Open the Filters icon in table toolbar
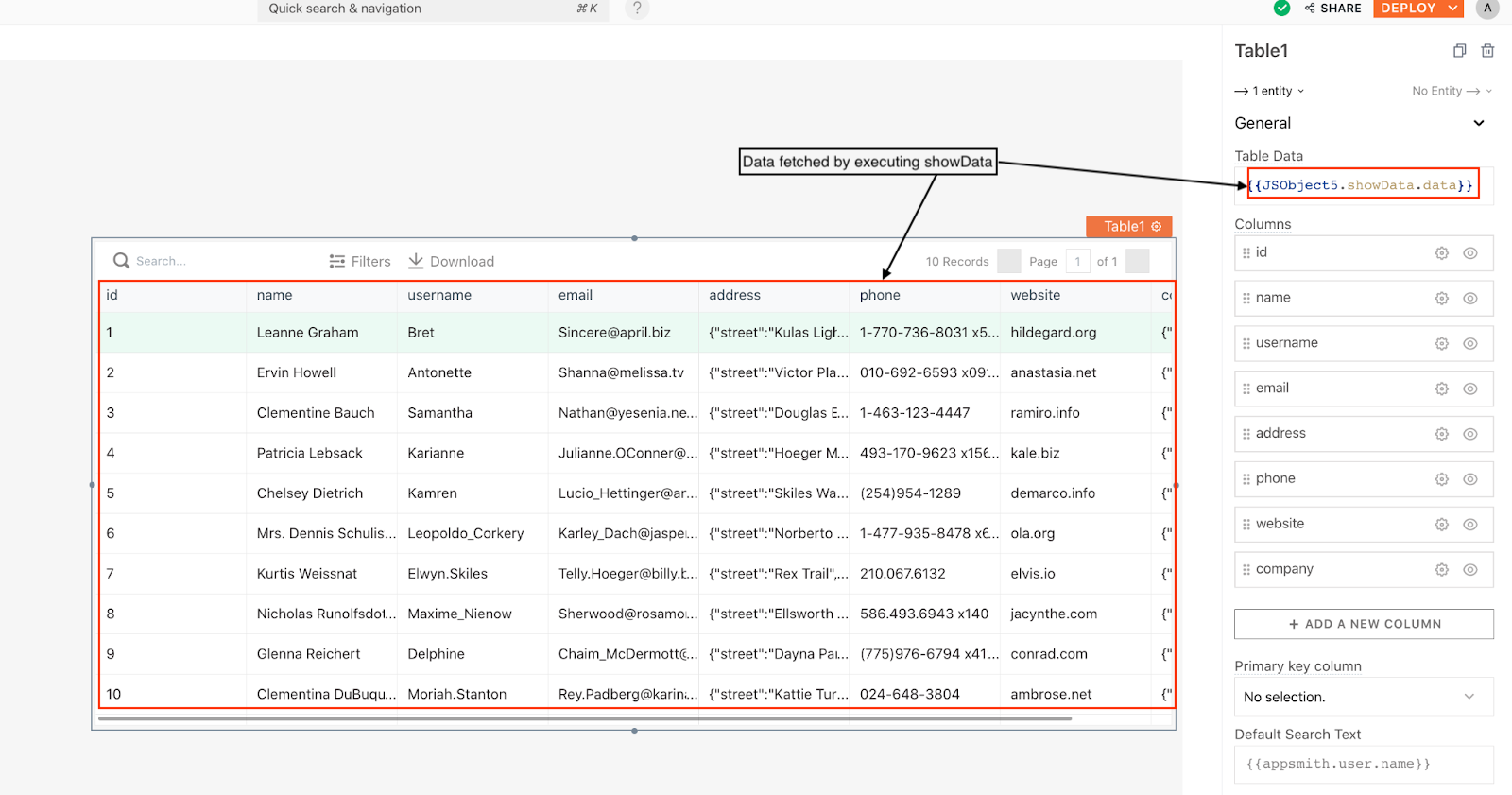 tap(336, 262)
